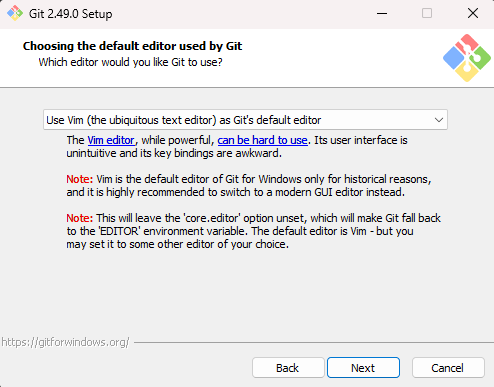494x387 pixels.
Task: Go to the previous step with the Back button
Action: (288, 368)
